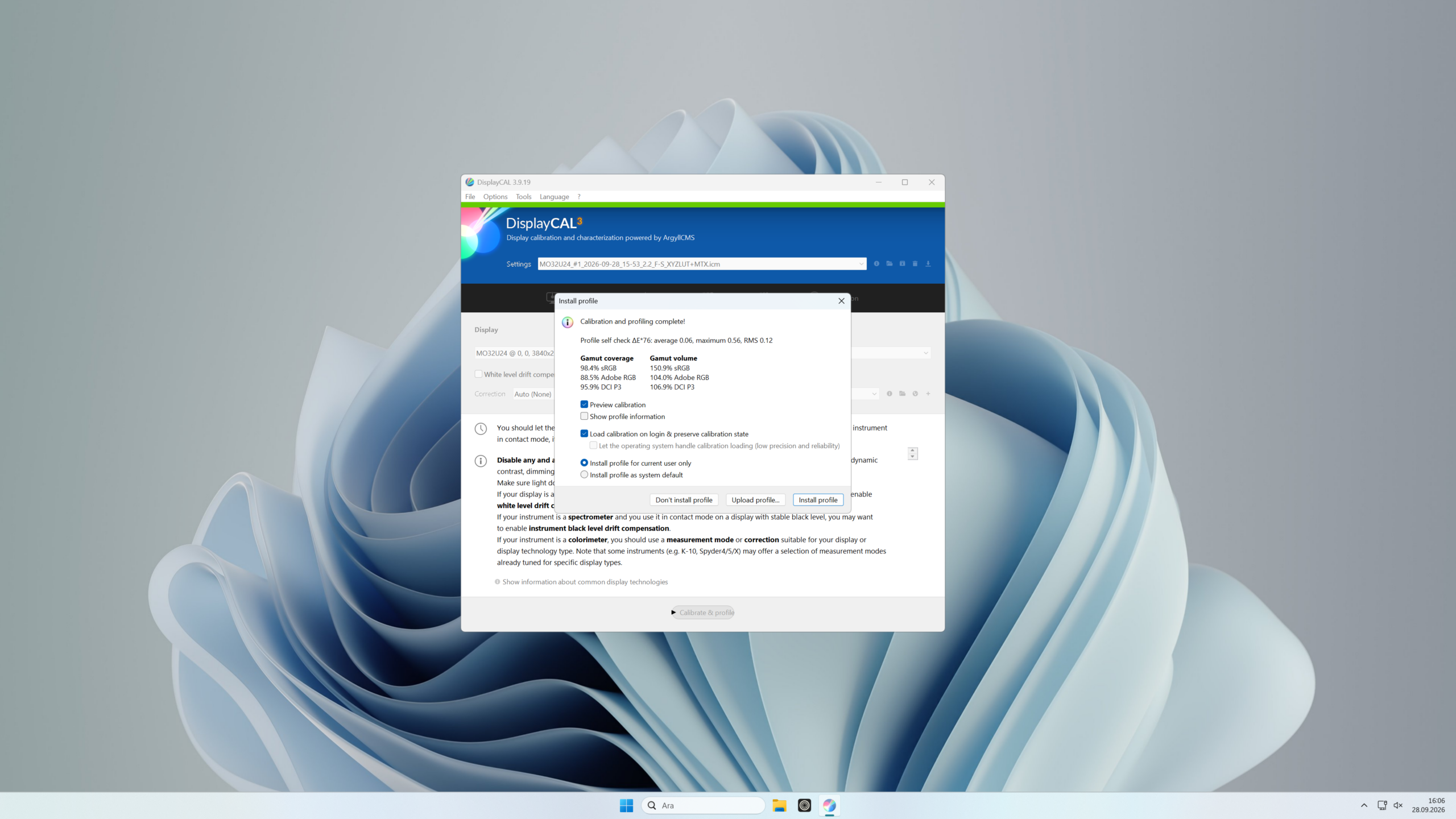
Task: Click the '98.4% sRGB' gamut coverage value
Action: [x=598, y=368]
